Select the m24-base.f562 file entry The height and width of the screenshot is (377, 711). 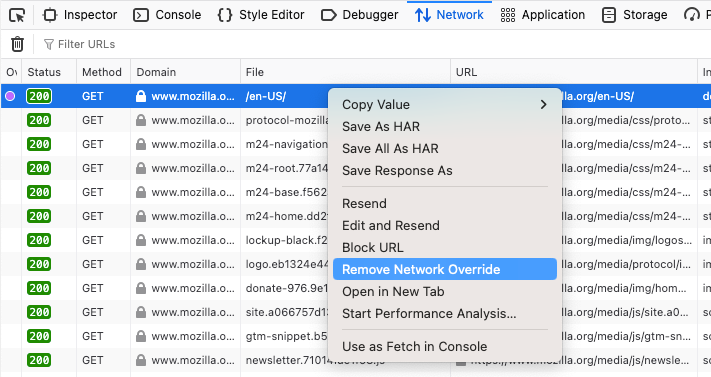coord(287,192)
